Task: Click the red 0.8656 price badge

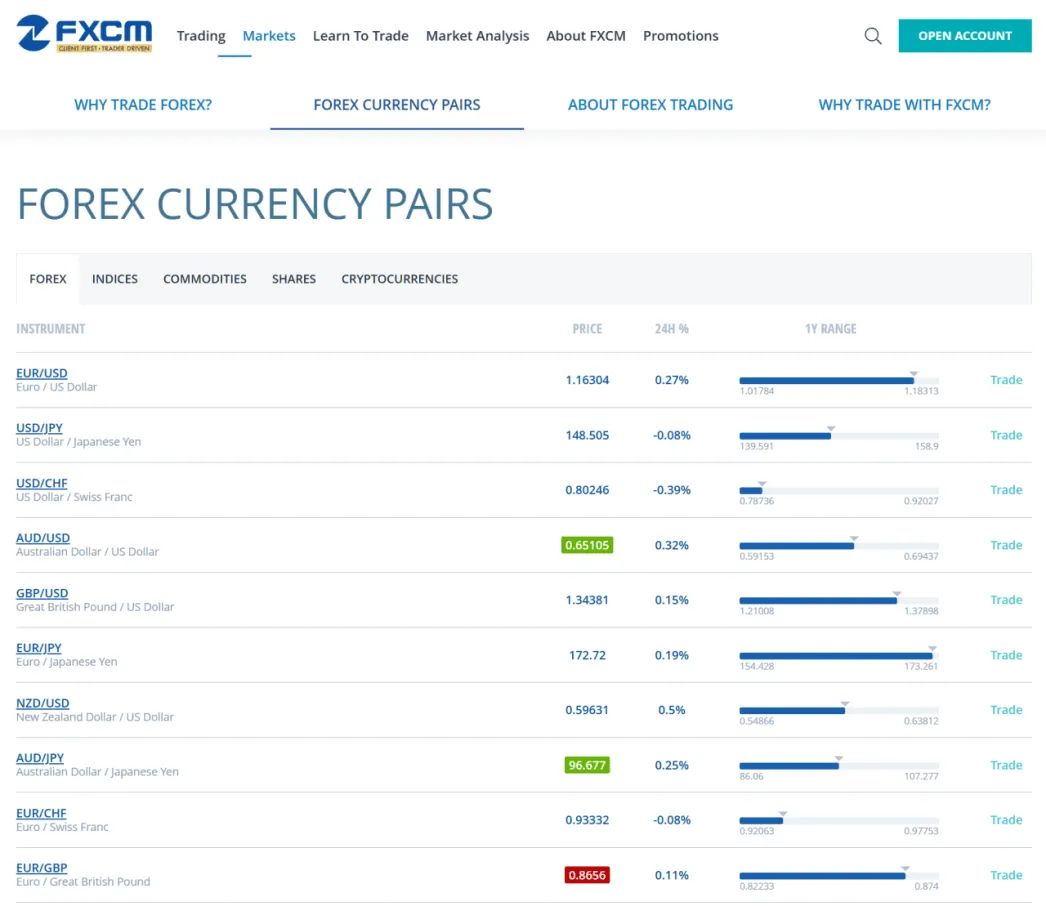Action: click(587, 875)
